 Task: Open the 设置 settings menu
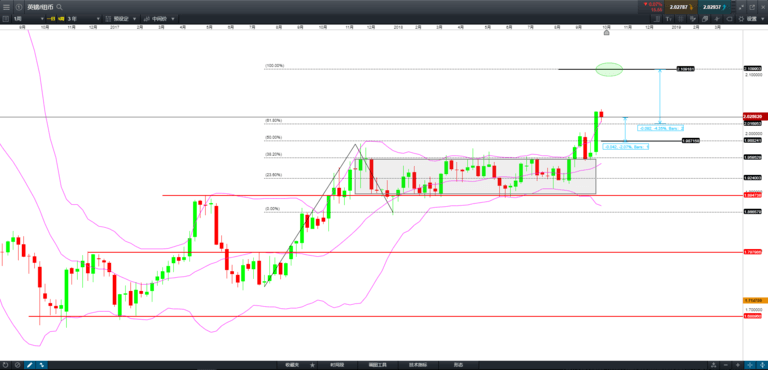pyautogui.click(x=752, y=19)
